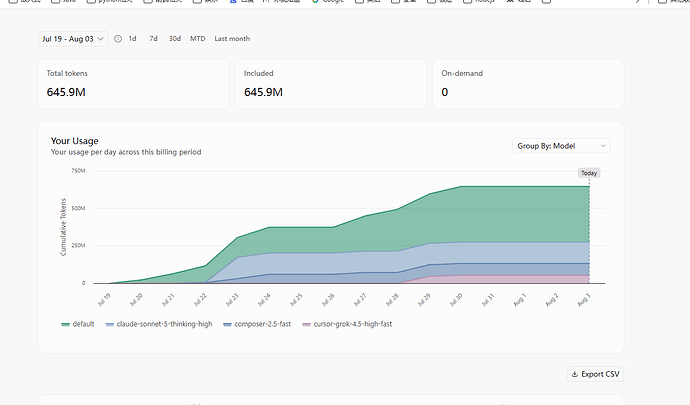Select the 1d time range

[x=132, y=39]
